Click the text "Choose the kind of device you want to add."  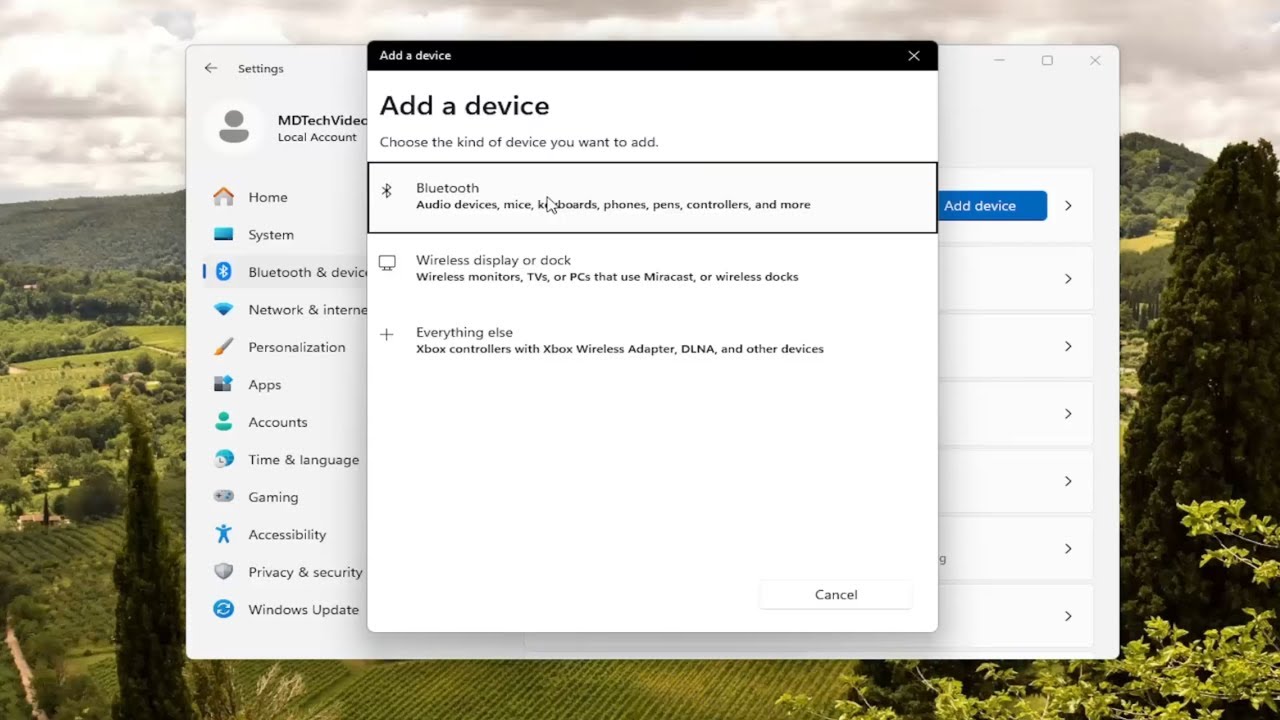519,142
